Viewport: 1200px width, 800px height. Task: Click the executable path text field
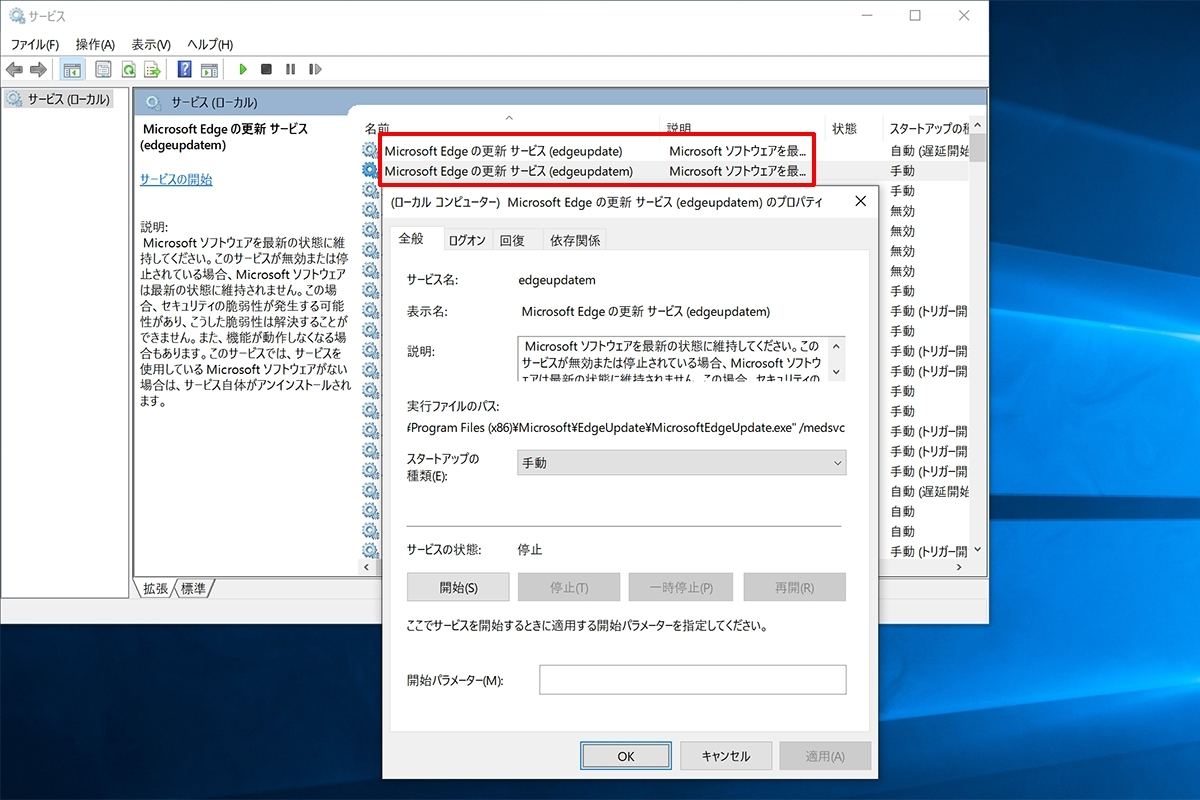[x=626, y=428]
